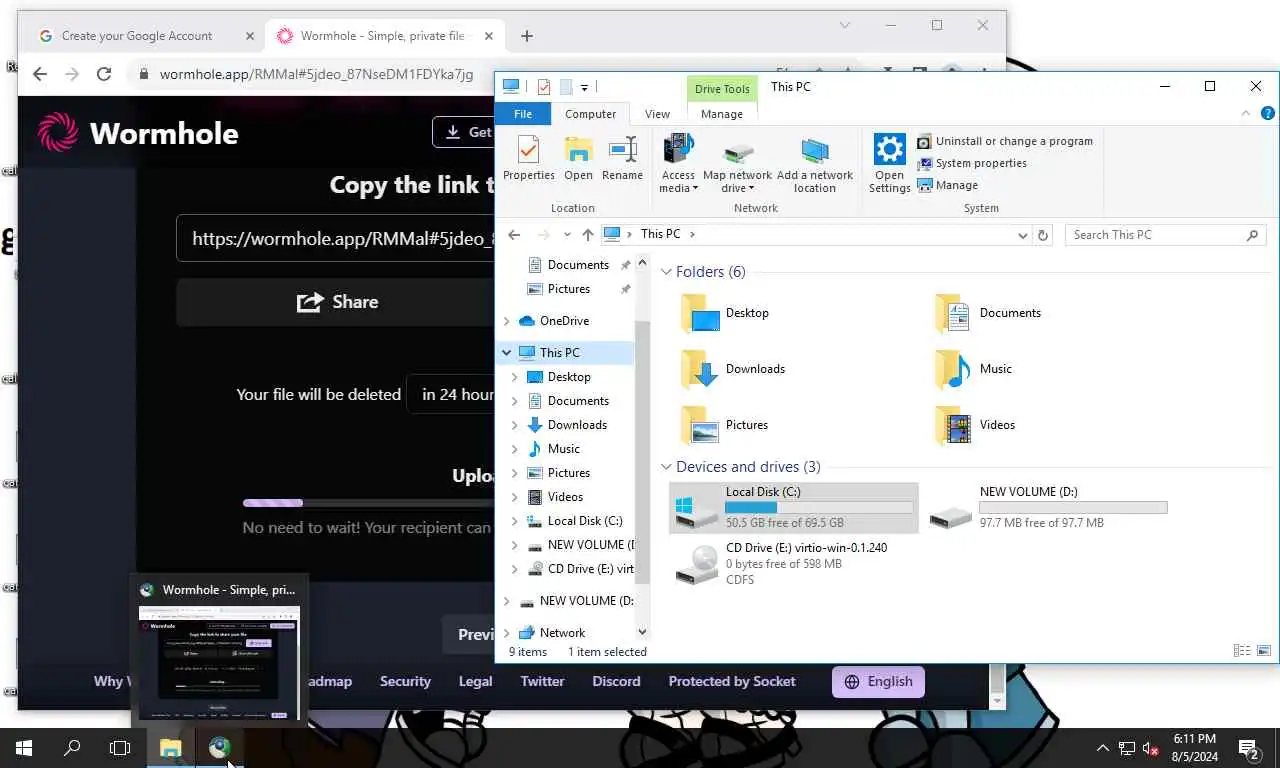Image resolution: width=1280 pixels, height=768 pixels.
Task: Go back in Chrome browser
Action: (40, 74)
